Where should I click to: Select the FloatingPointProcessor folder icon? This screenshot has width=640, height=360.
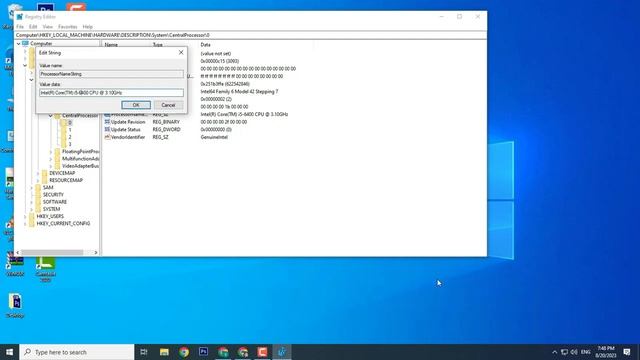click(x=57, y=151)
